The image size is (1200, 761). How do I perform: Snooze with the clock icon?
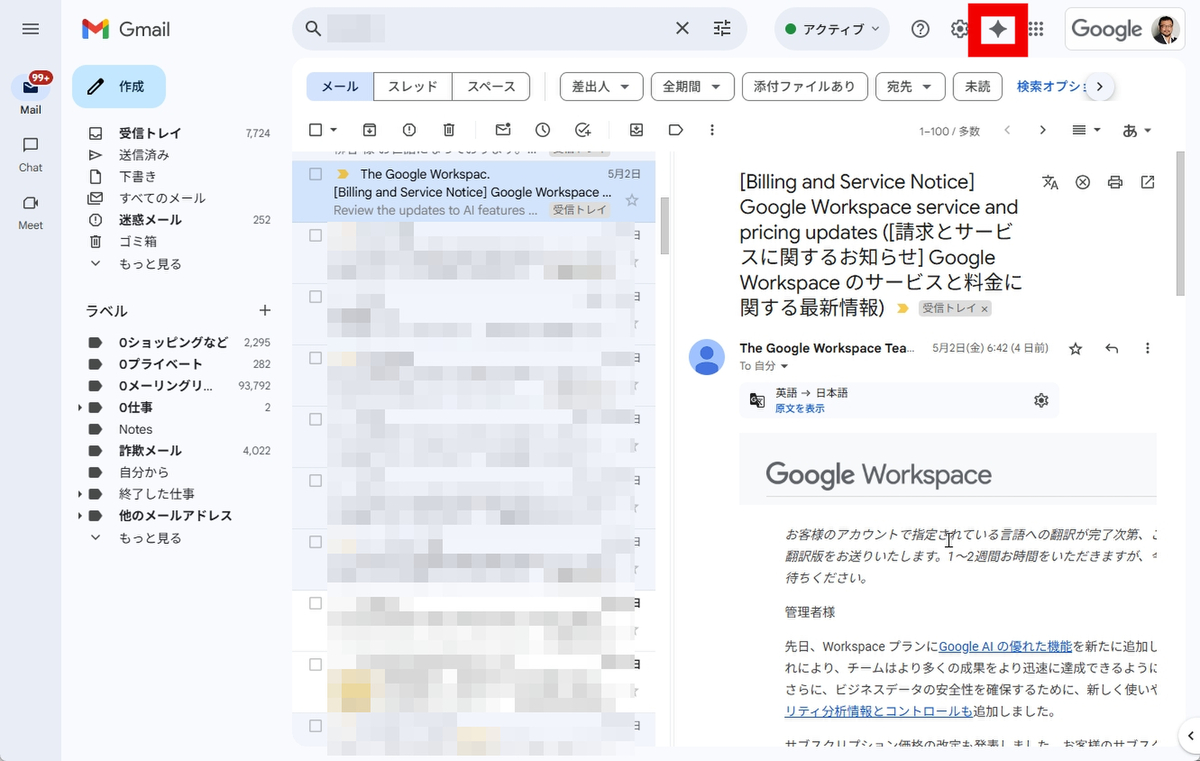(543, 130)
